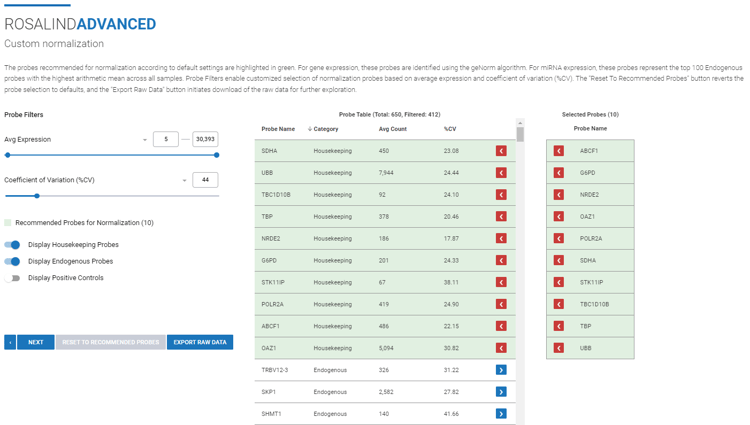This screenshot has width=750, height=425.
Task: Sort by %CV column header
Action: pos(450,129)
